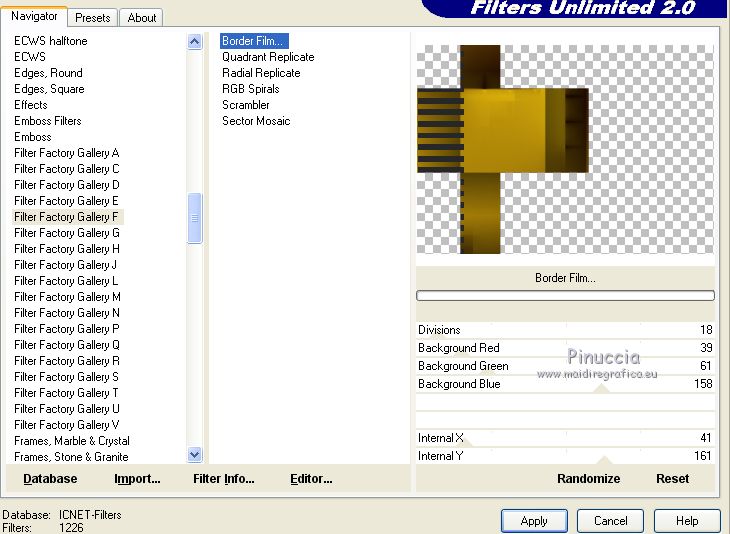Viewport: 730px width, 534px height.
Task: Click the category list scroll down arrow
Action: (195, 454)
